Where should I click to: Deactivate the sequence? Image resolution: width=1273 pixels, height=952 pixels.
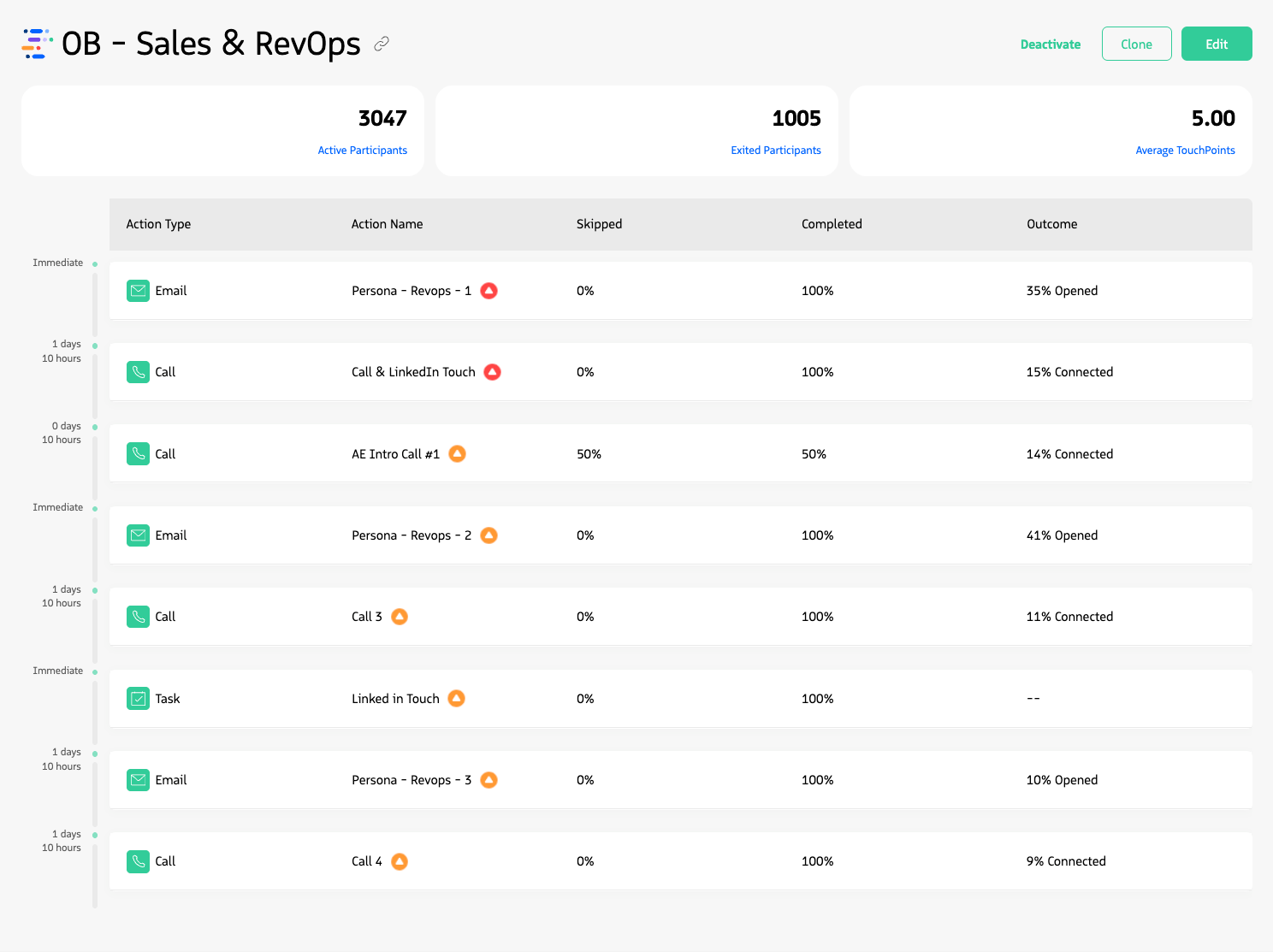(x=1050, y=44)
